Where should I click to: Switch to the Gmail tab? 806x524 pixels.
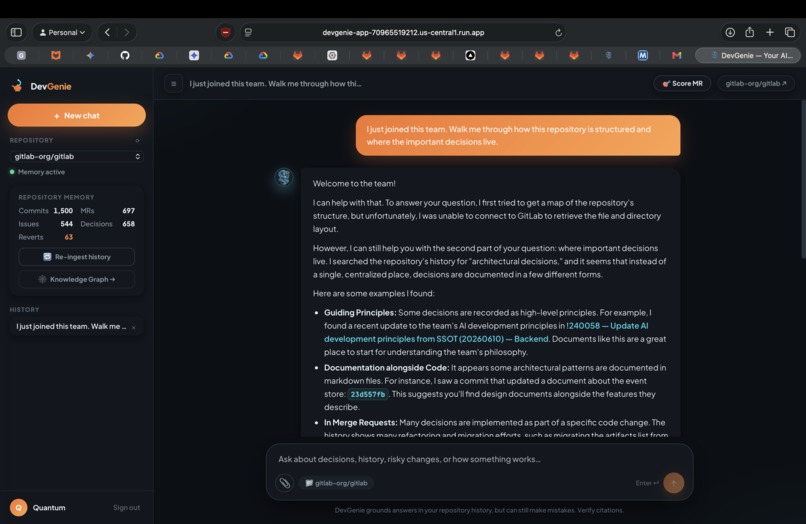[x=676, y=55]
